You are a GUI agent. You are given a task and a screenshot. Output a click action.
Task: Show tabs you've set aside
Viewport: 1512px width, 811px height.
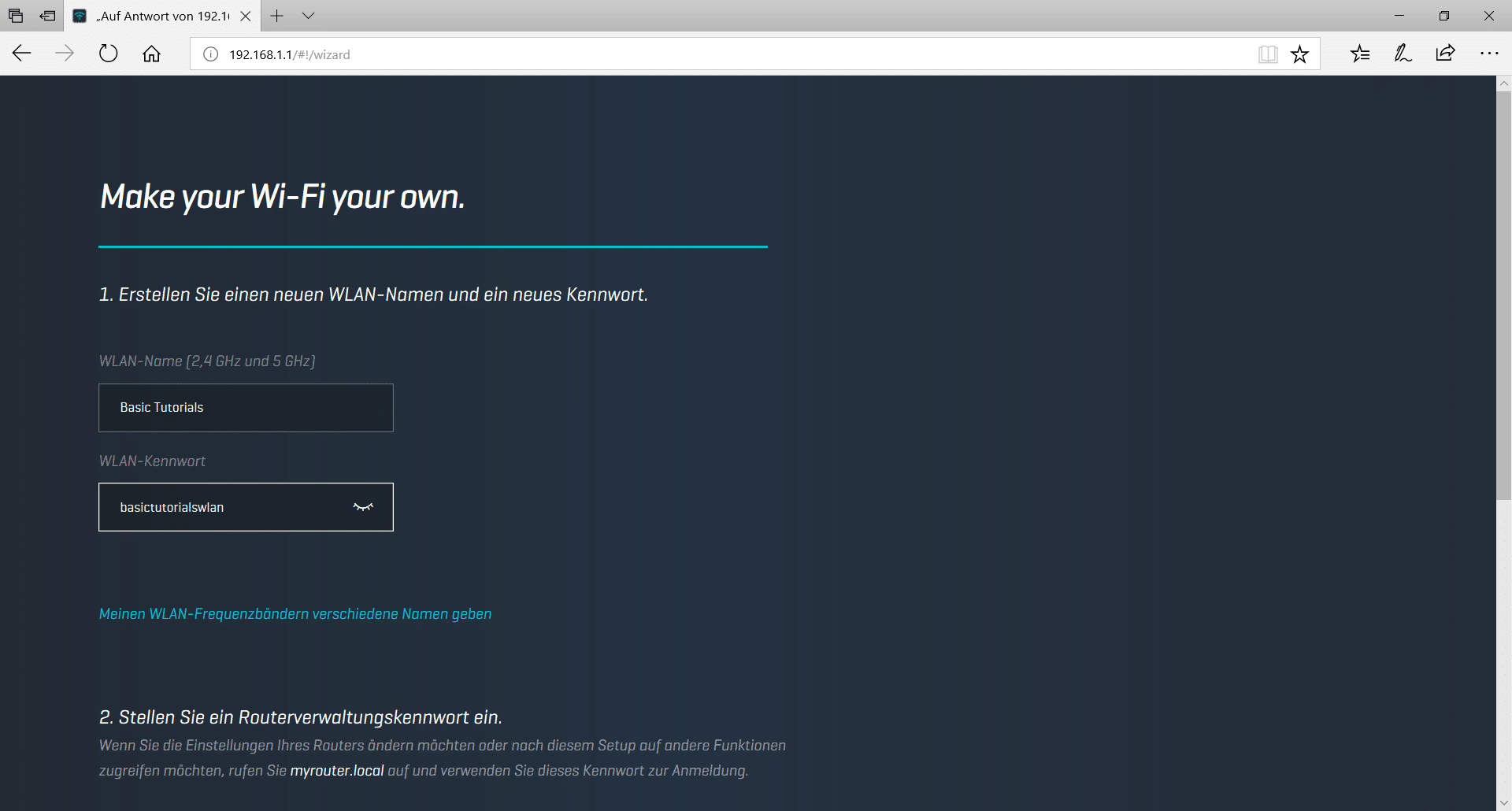click(x=16, y=16)
